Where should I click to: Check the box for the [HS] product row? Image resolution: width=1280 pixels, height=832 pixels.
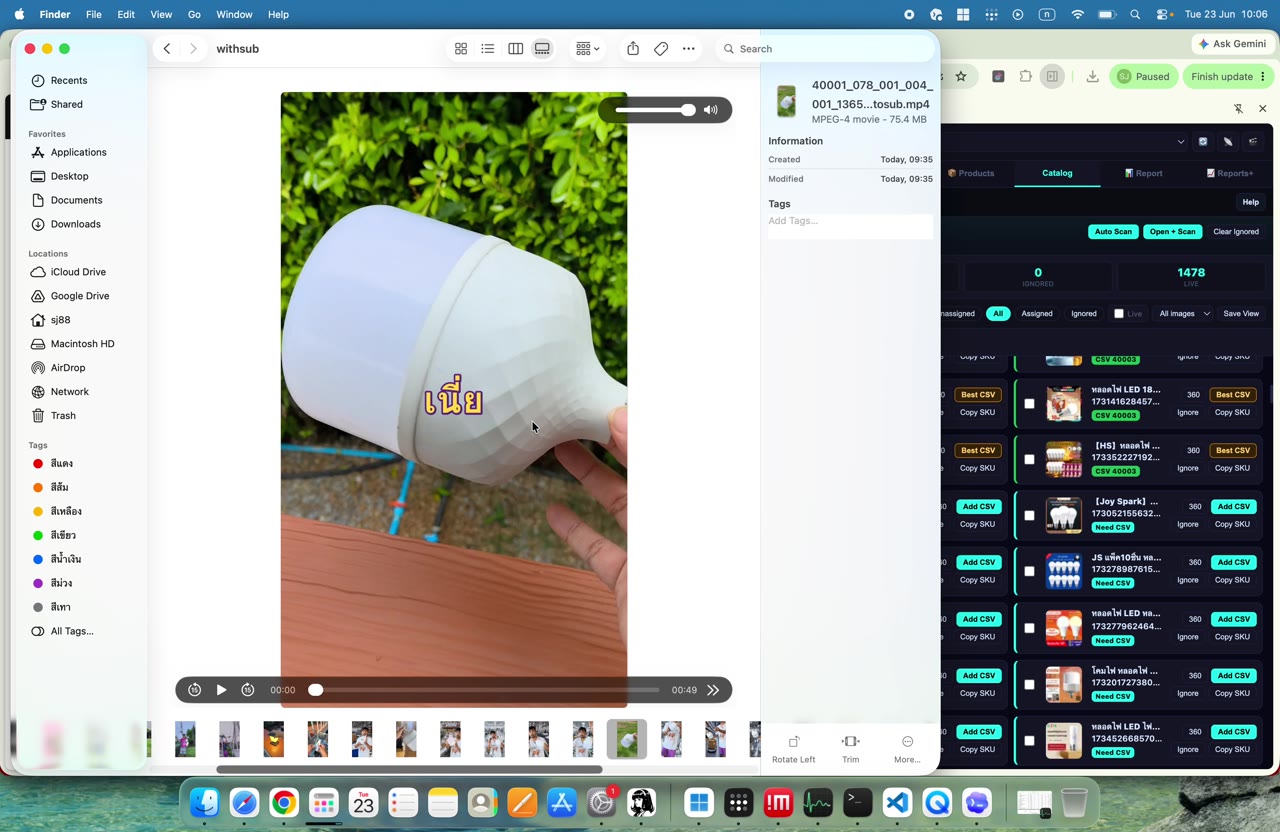click(x=1029, y=460)
